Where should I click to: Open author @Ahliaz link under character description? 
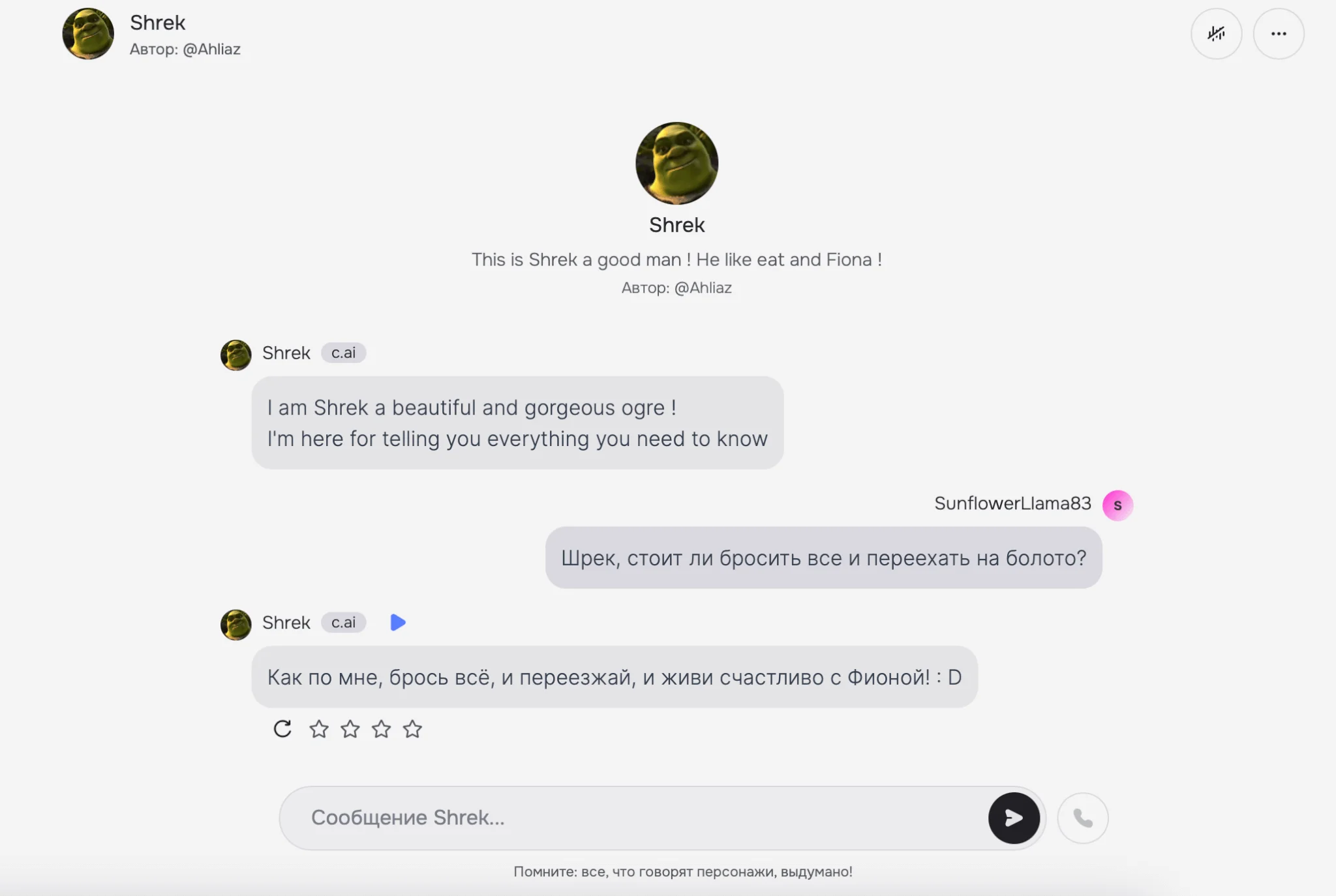point(676,288)
